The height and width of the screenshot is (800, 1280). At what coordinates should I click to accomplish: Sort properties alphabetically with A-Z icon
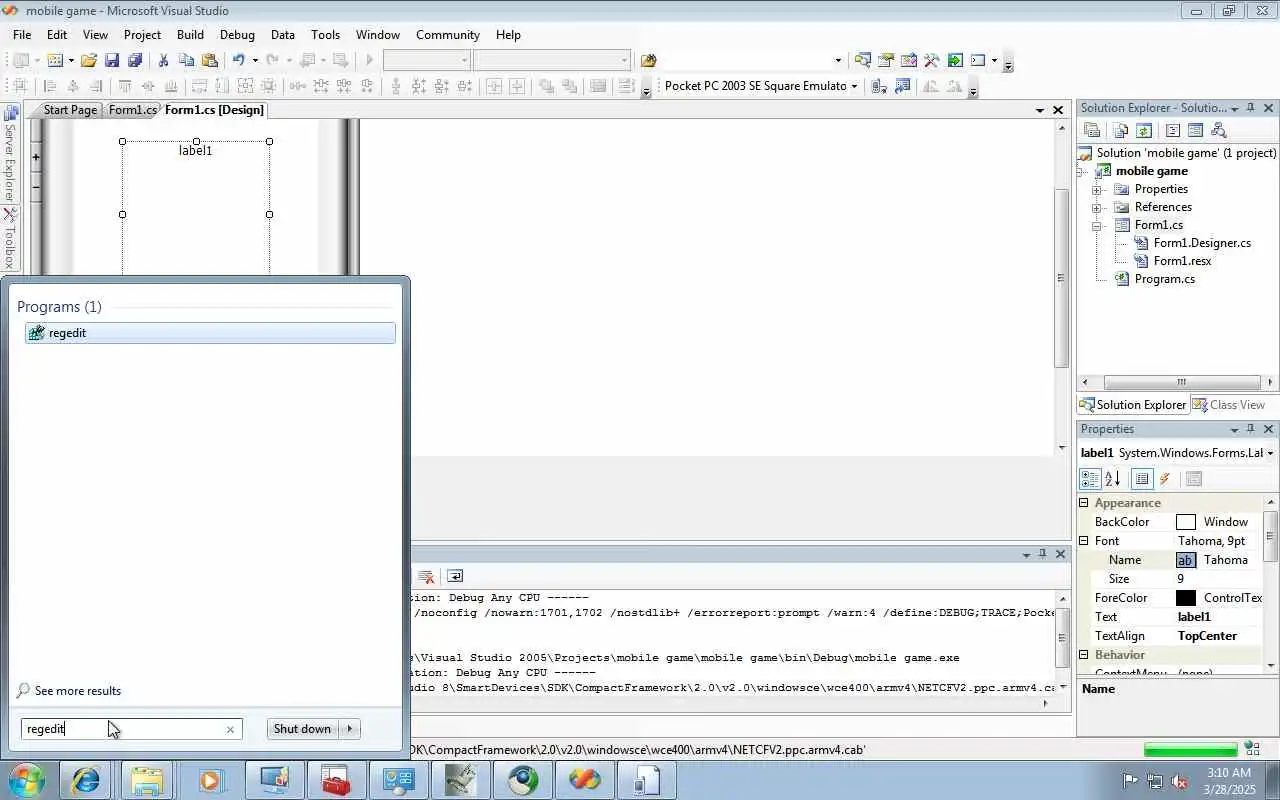pyautogui.click(x=1113, y=479)
